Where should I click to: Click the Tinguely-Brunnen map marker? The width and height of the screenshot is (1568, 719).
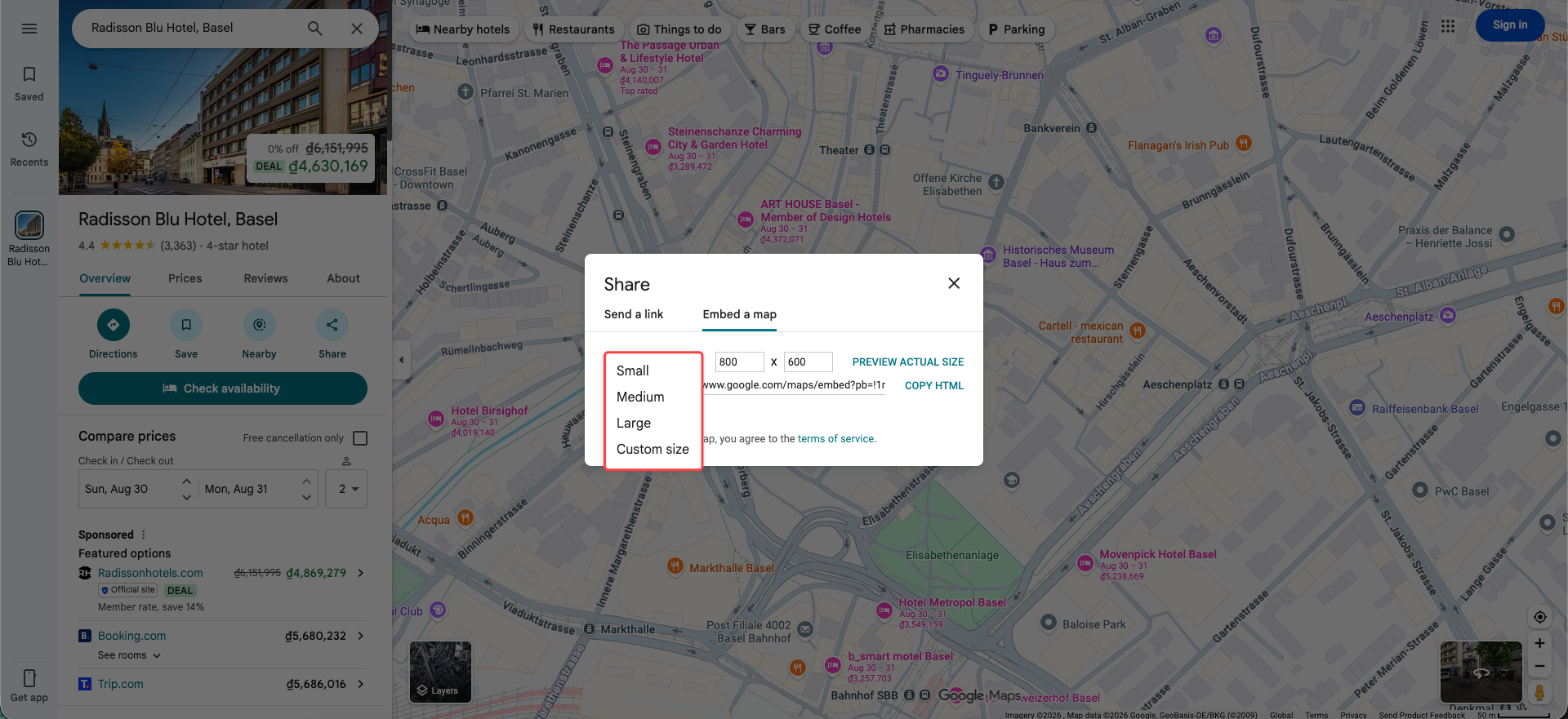(x=941, y=74)
